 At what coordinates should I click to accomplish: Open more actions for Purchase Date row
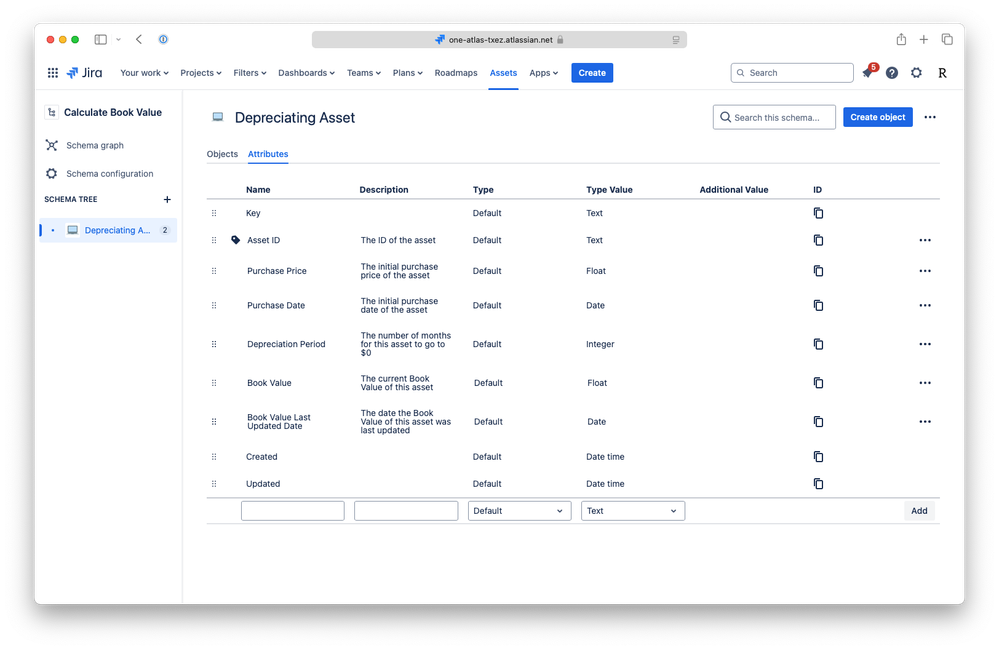(925, 305)
